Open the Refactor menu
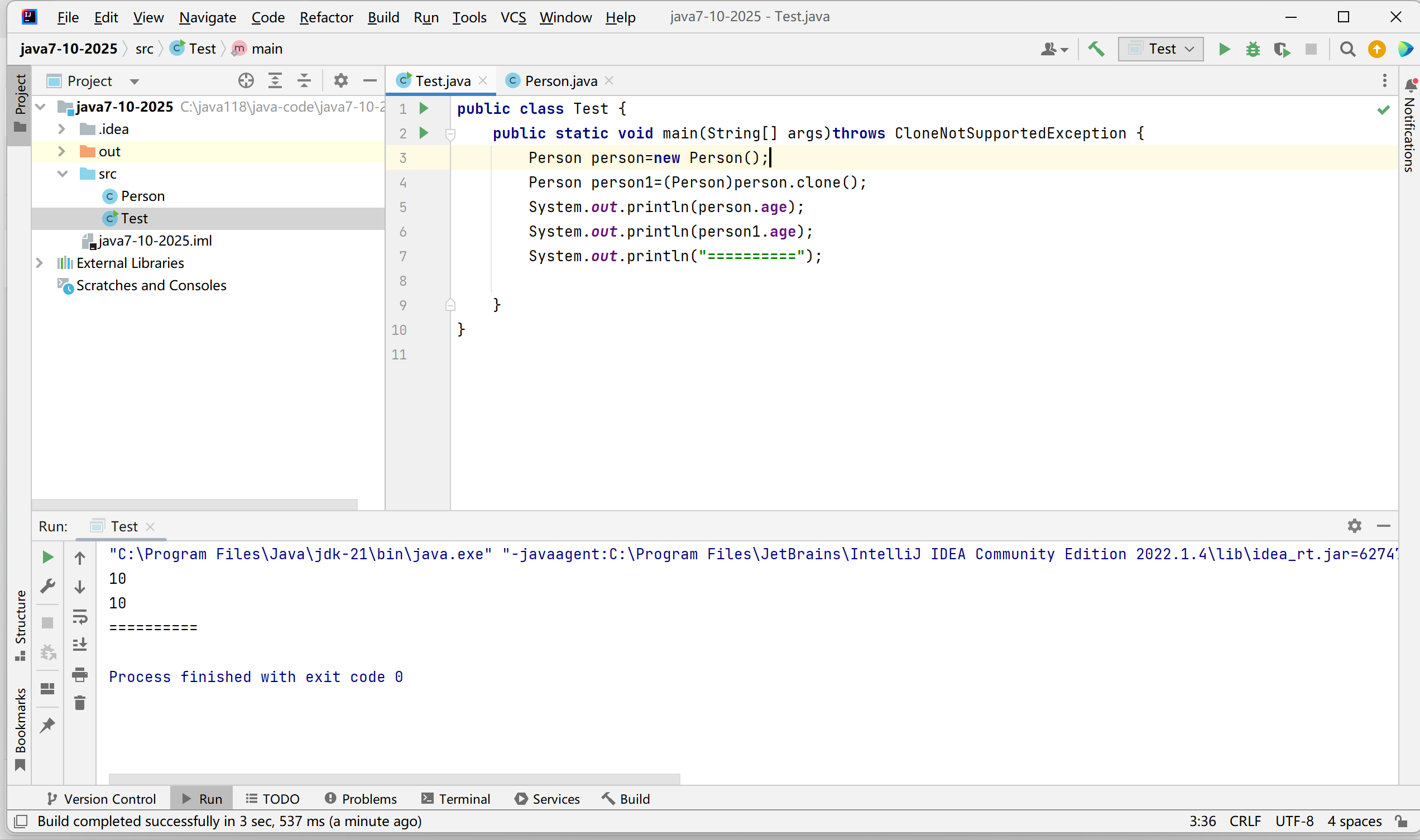The image size is (1420, 840). pos(326,17)
